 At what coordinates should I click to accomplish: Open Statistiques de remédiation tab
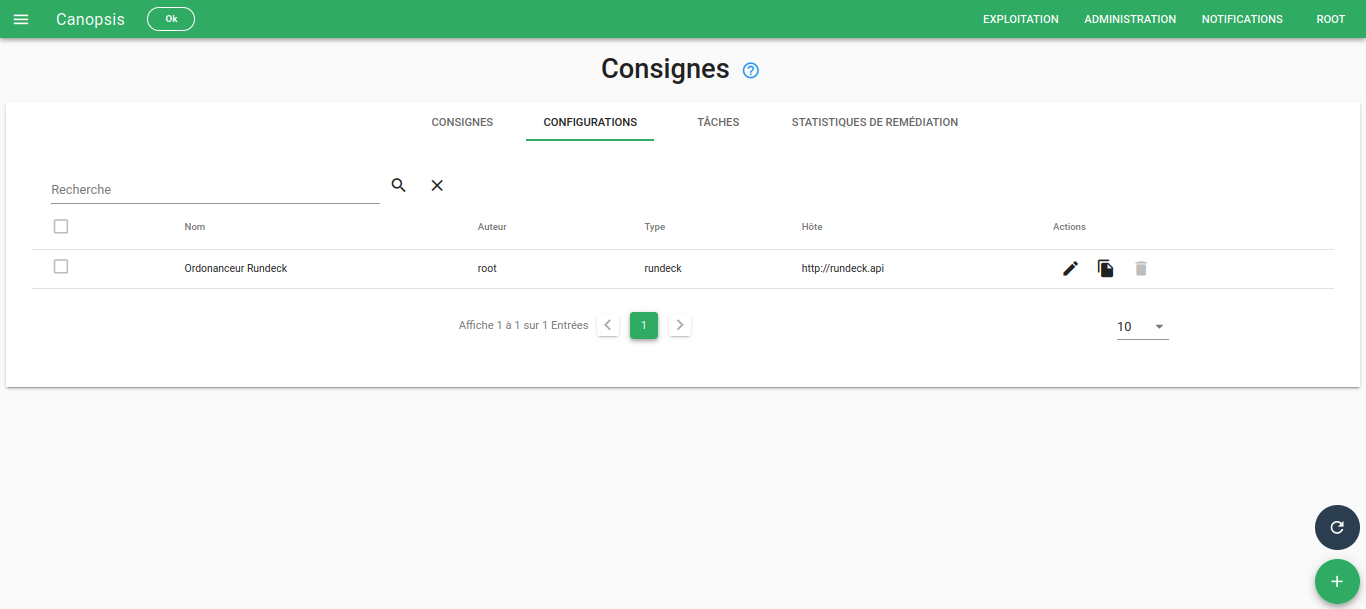pyautogui.click(x=875, y=122)
